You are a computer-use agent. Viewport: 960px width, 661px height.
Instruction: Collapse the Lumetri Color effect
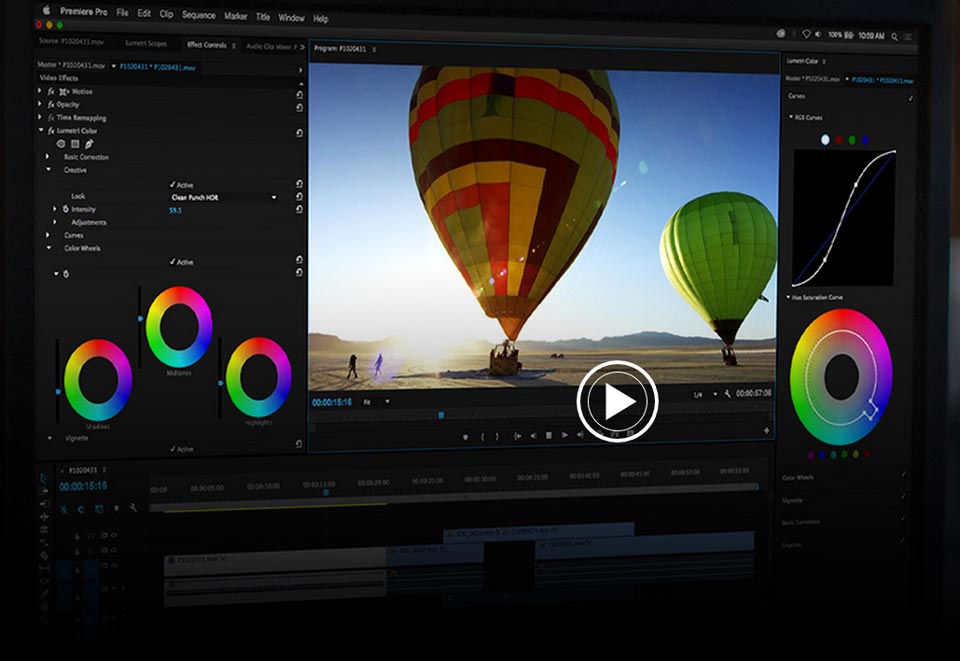[x=41, y=131]
